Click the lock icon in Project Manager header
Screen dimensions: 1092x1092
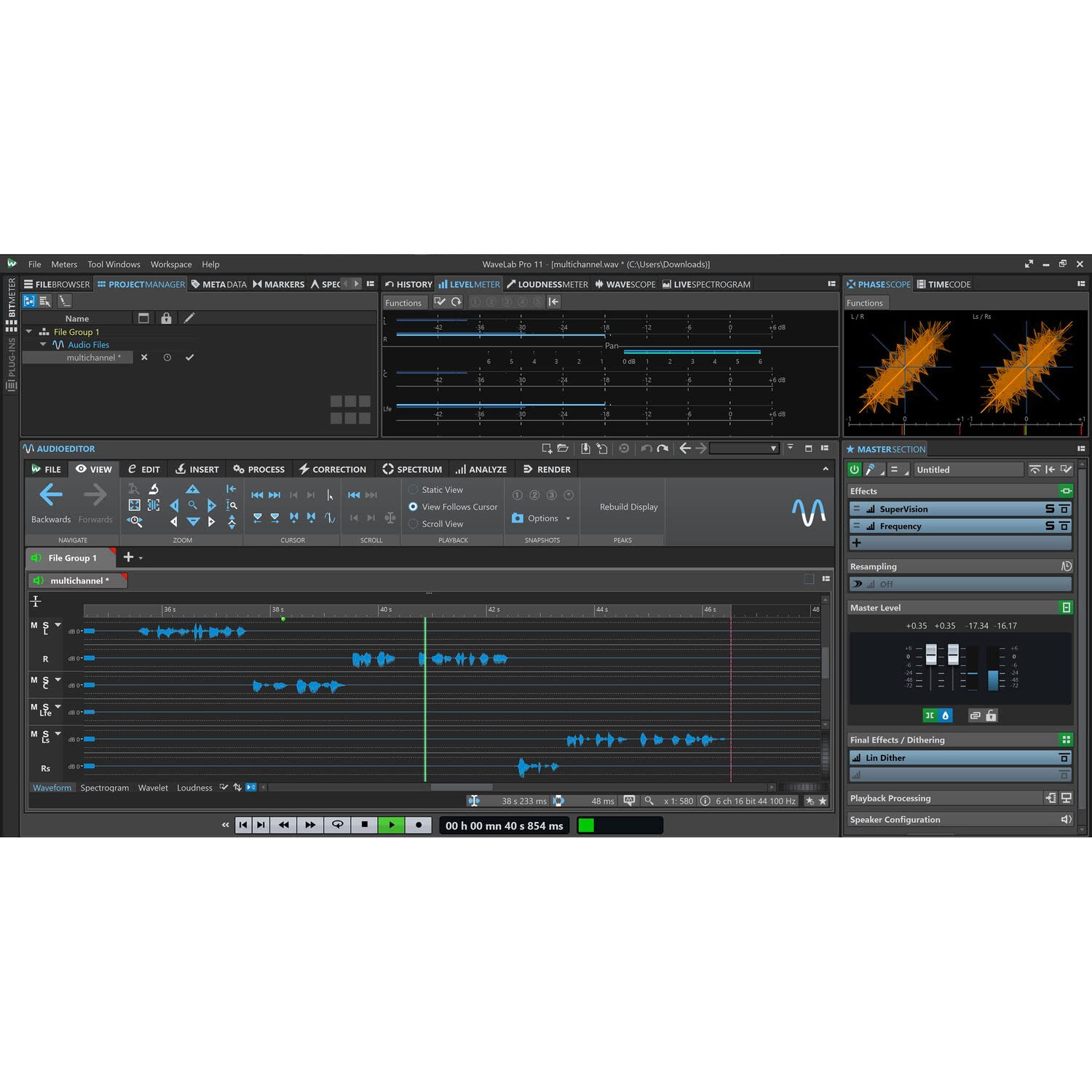pos(166,318)
